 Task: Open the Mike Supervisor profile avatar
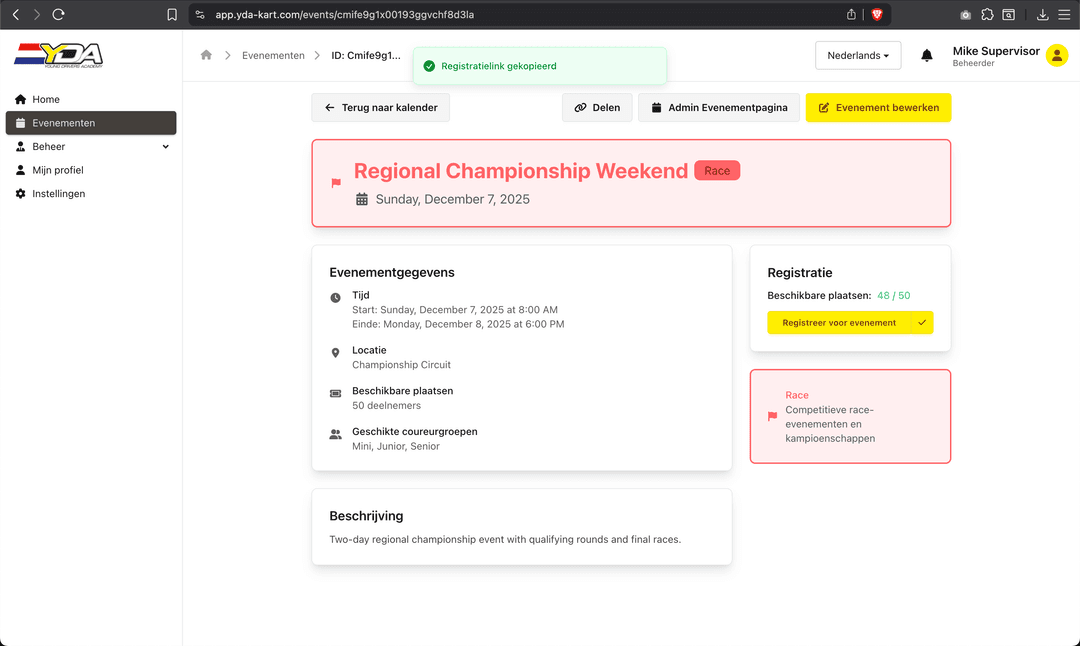coord(1057,56)
